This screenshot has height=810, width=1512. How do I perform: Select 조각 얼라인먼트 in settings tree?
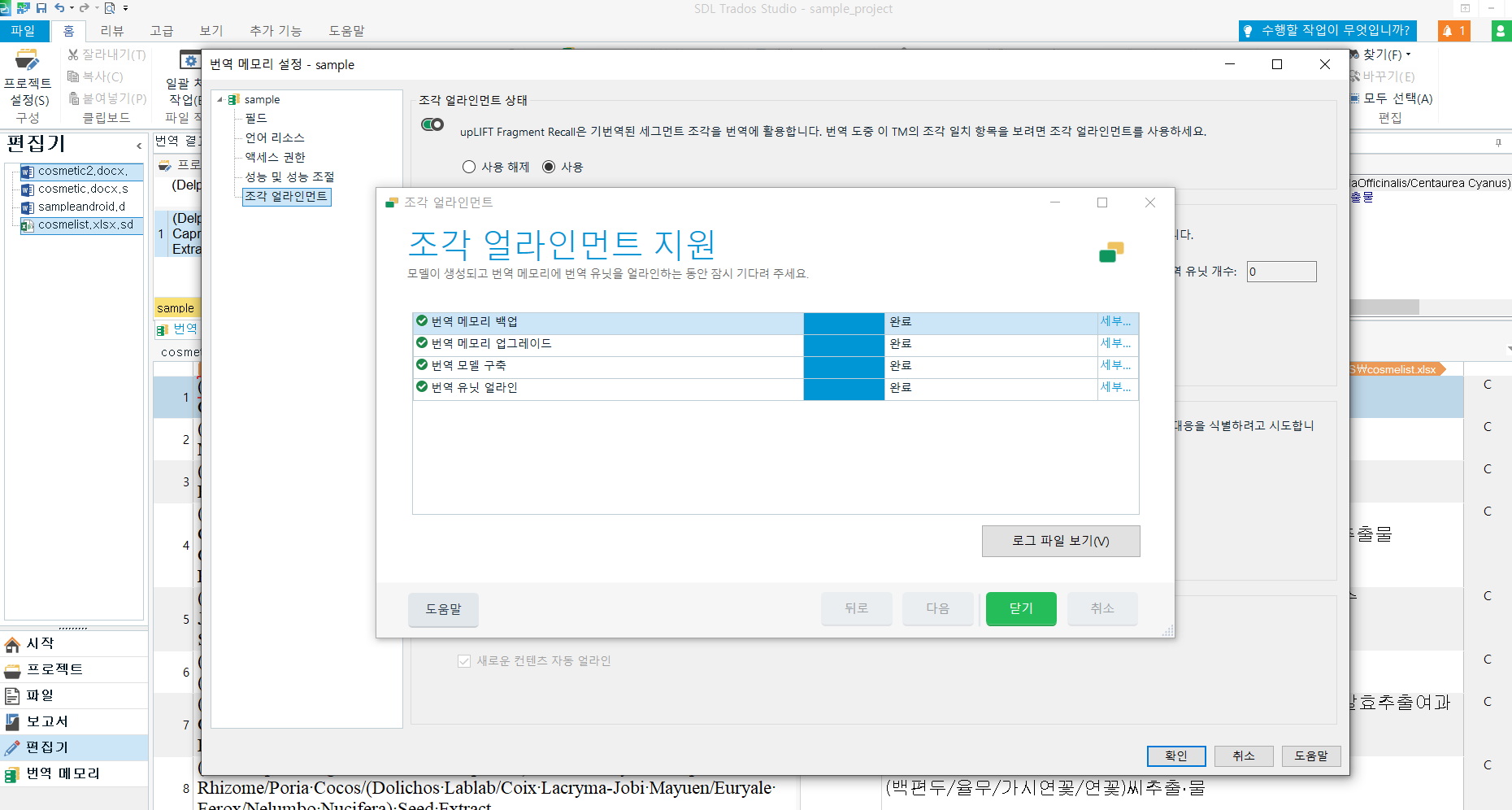point(286,196)
